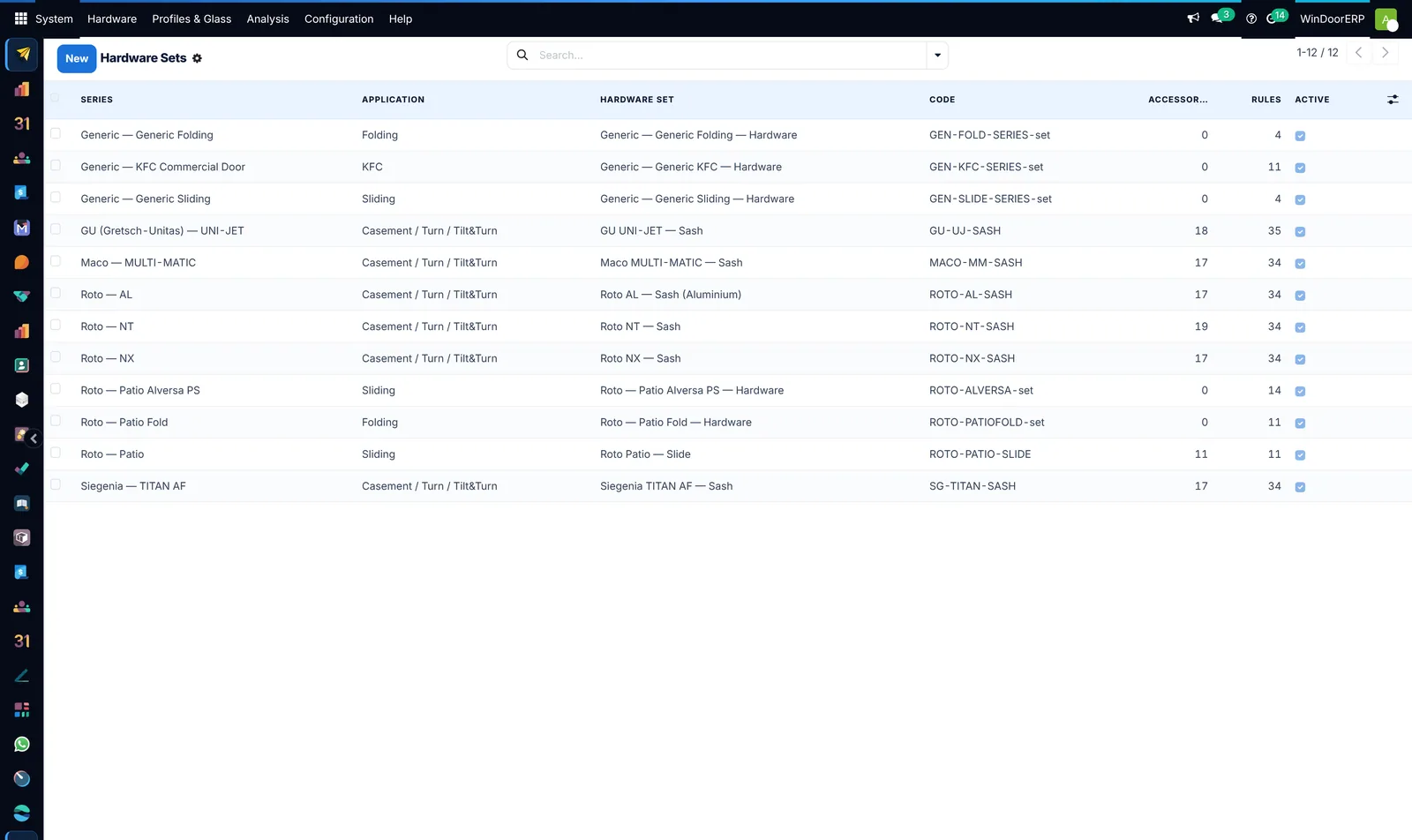Click the New button
The height and width of the screenshot is (840, 1412).
tap(77, 58)
